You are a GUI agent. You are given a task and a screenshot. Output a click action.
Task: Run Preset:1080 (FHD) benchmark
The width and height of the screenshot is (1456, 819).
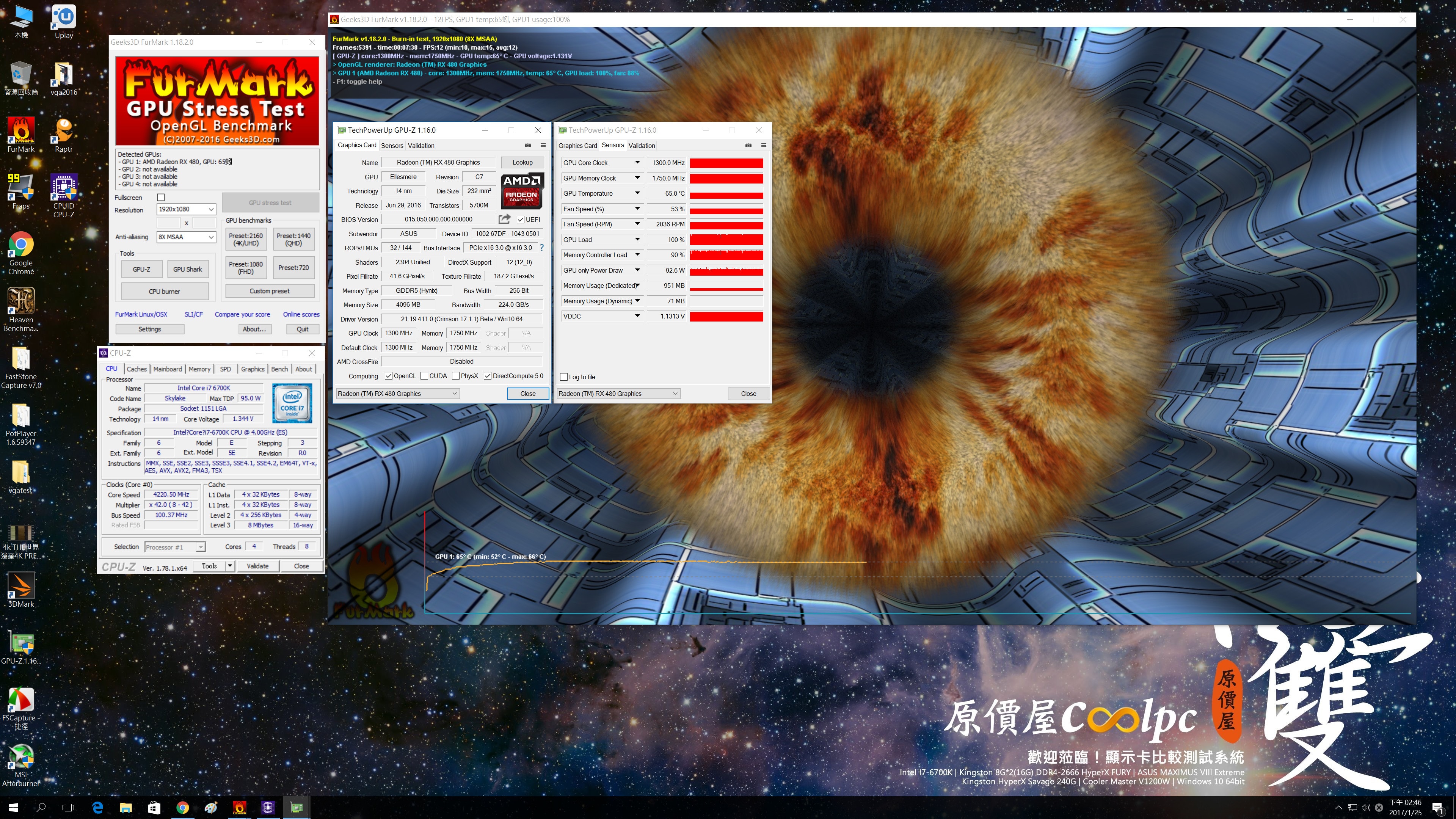(x=246, y=268)
